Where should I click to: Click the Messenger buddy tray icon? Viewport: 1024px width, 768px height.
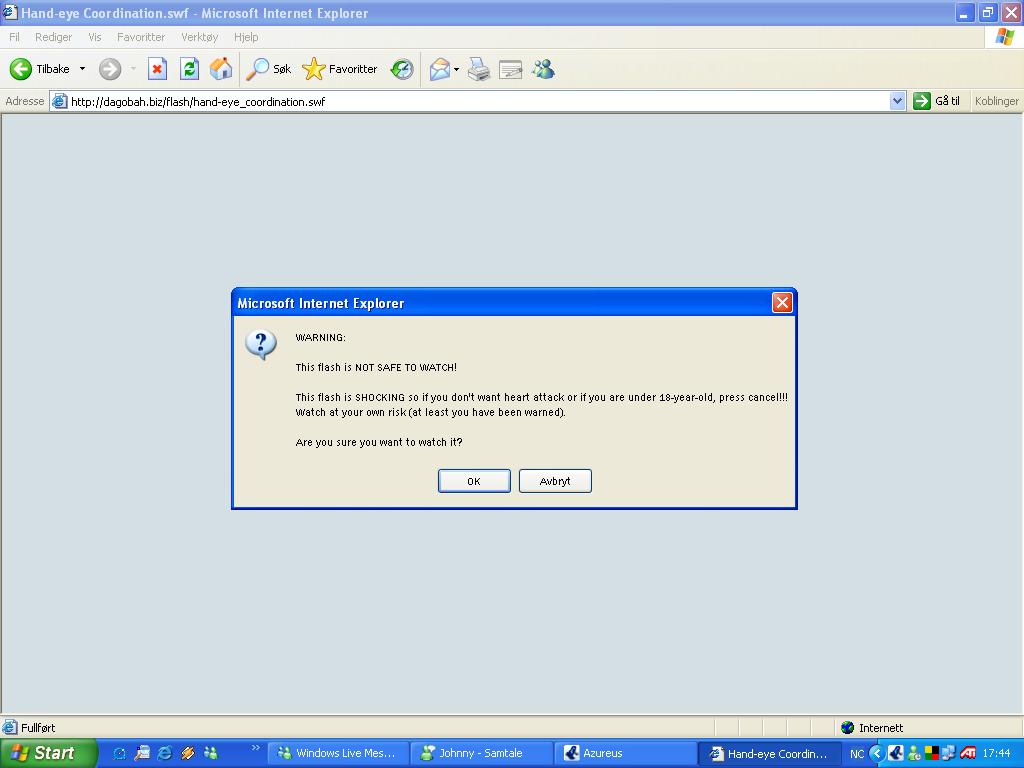[914, 753]
